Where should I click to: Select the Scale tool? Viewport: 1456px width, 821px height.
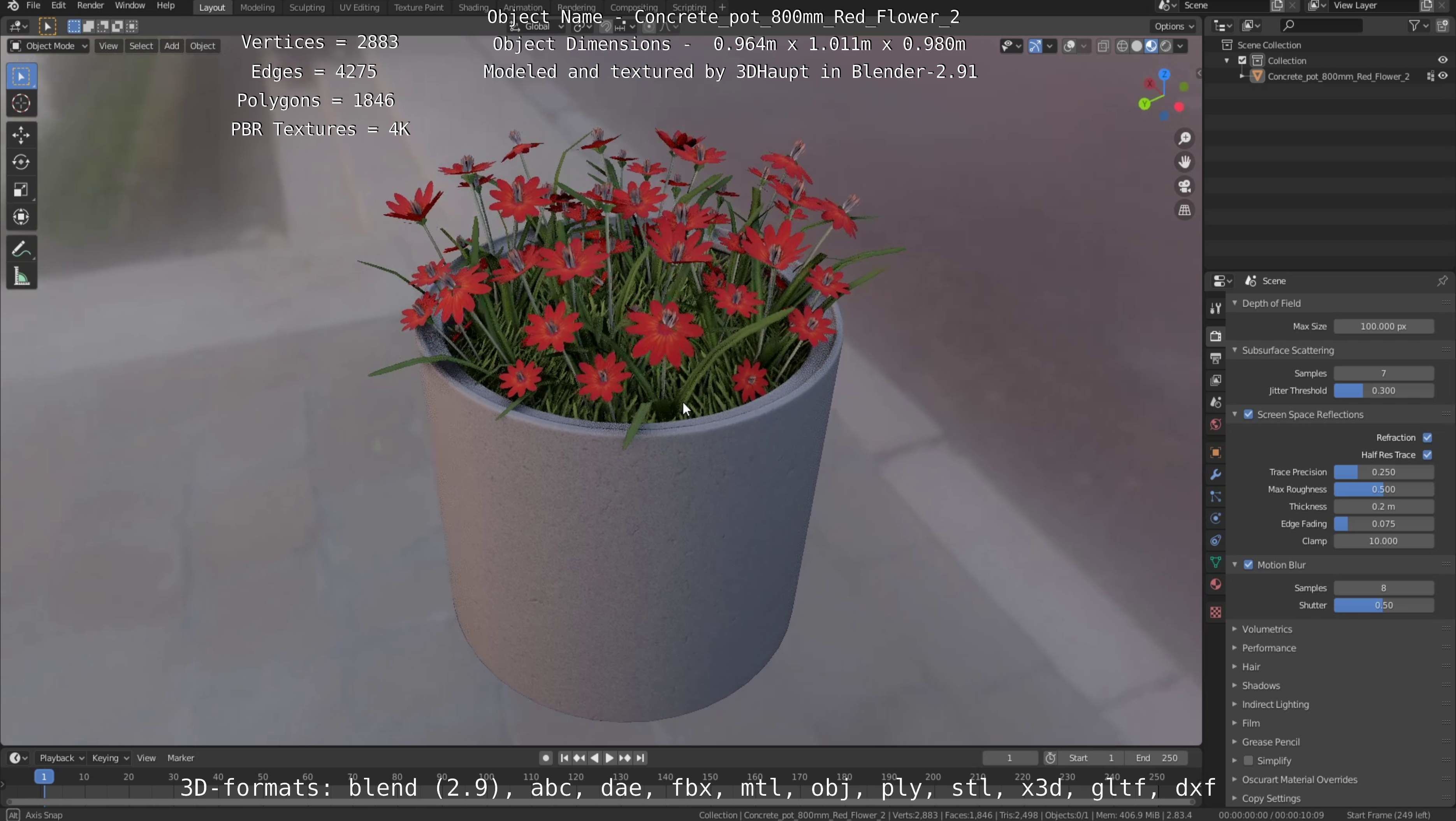pos(21,189)
